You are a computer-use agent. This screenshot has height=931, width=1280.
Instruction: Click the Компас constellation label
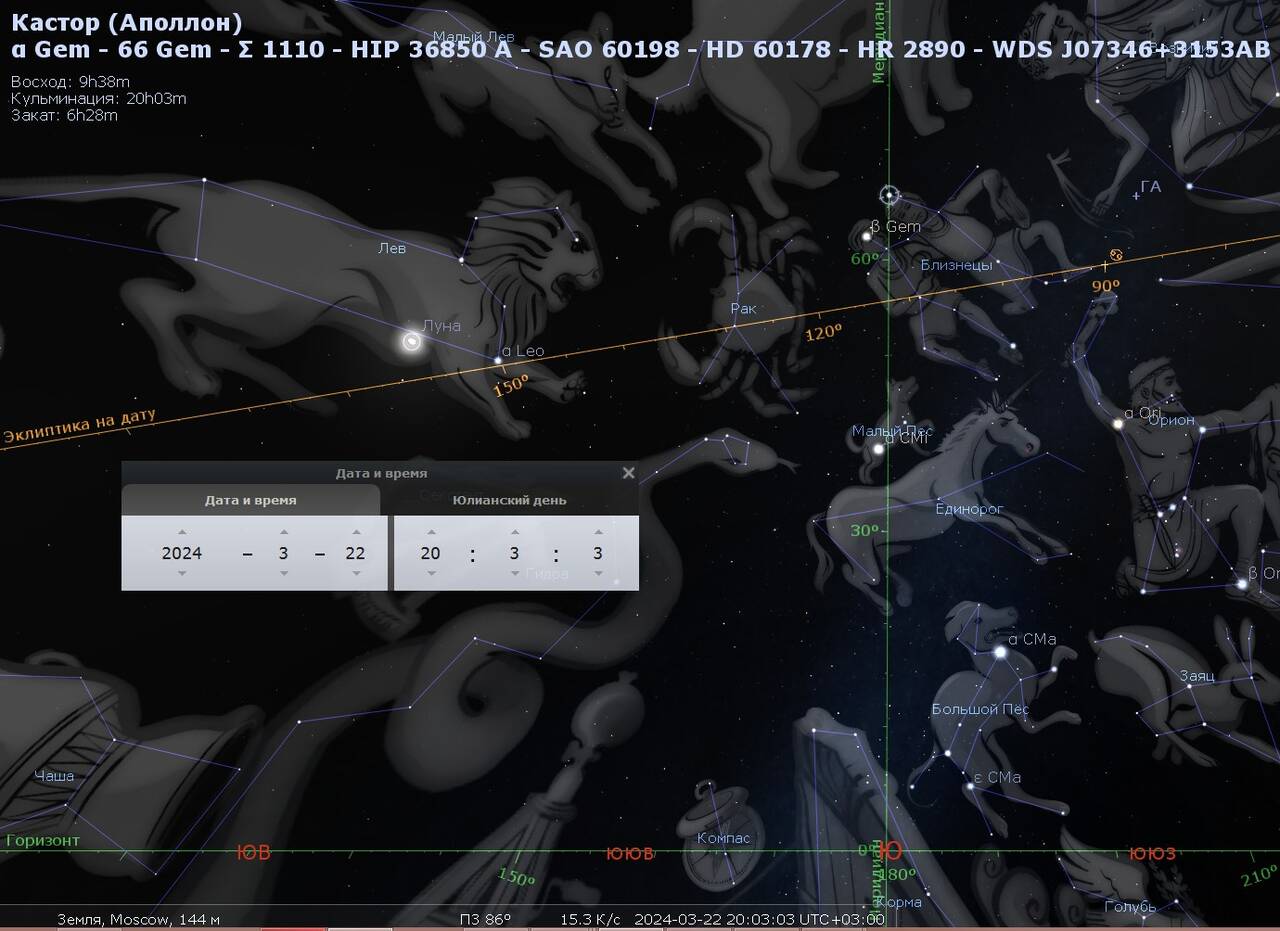(724, 838)
